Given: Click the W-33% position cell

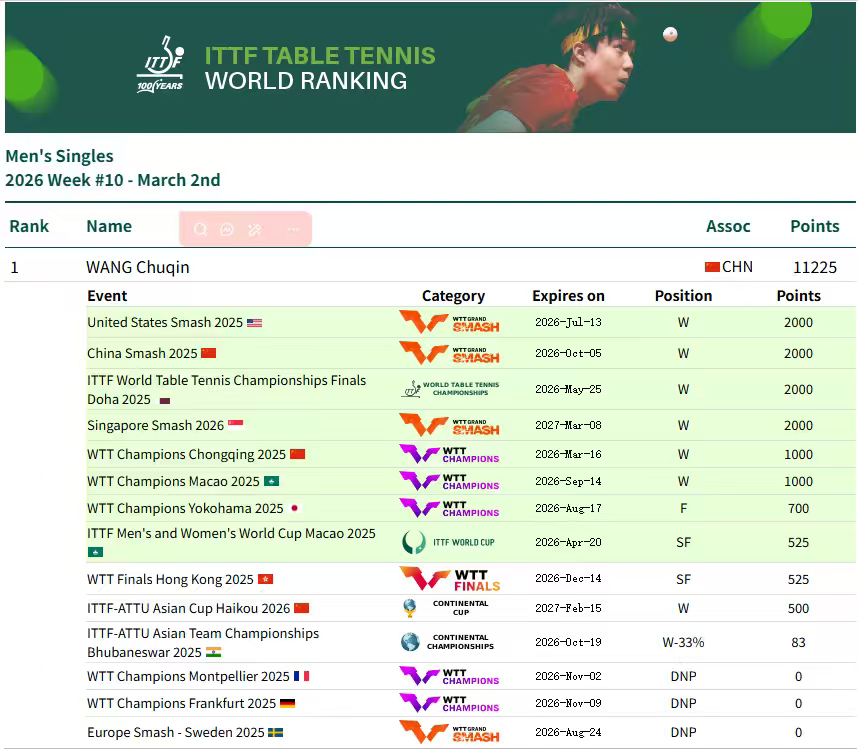Looking at the screenshot, I should pos(683,642).
